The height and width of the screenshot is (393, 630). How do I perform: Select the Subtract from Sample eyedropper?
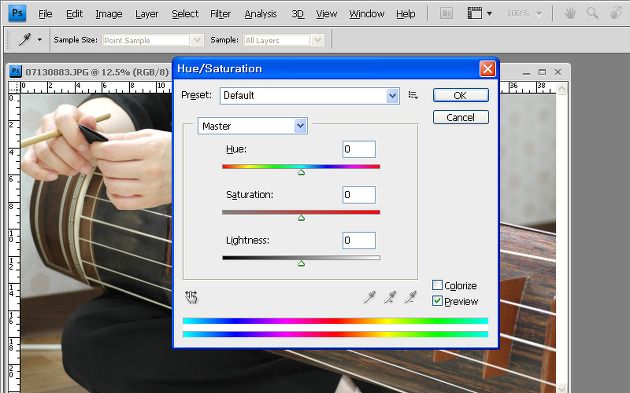click(411, 297)
